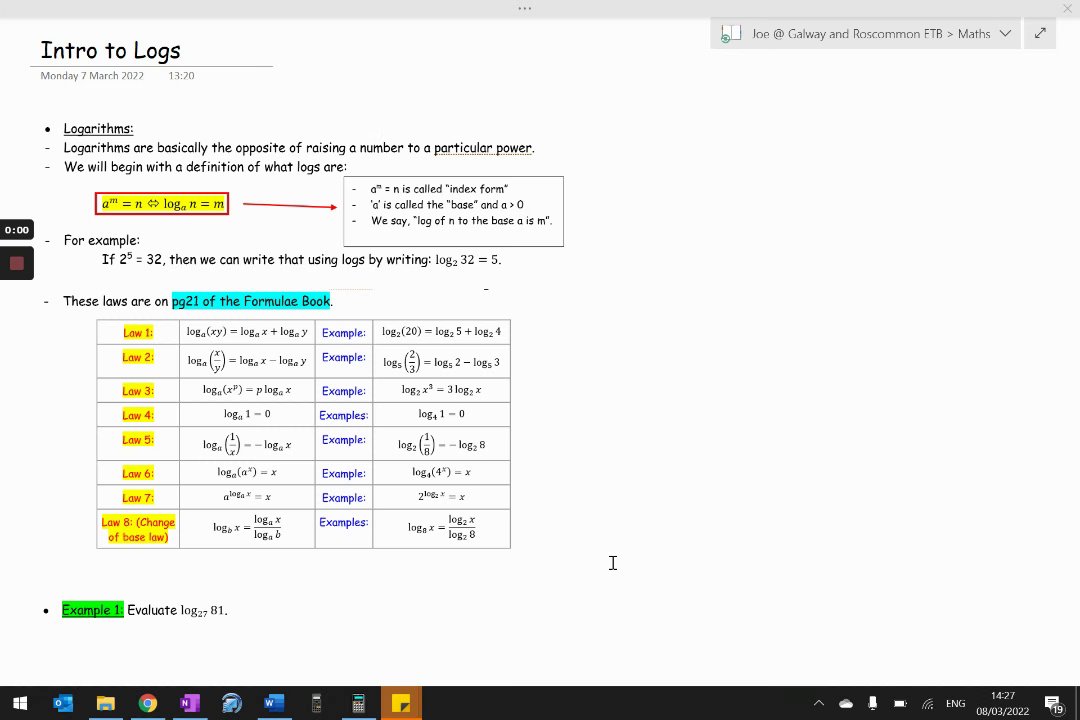Click the 0:00 recording timer

click(17, 229)
